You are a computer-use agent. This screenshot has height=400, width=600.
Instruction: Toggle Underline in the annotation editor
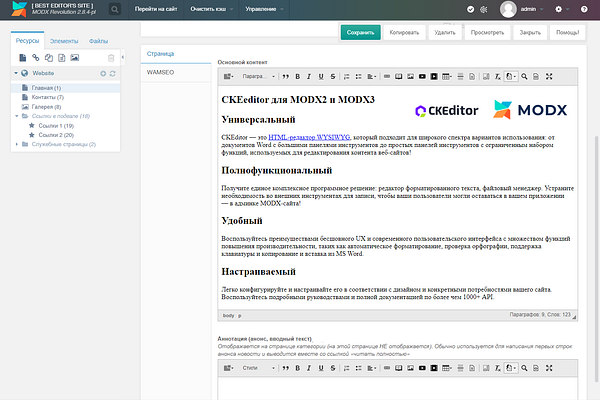pos(321,368)
